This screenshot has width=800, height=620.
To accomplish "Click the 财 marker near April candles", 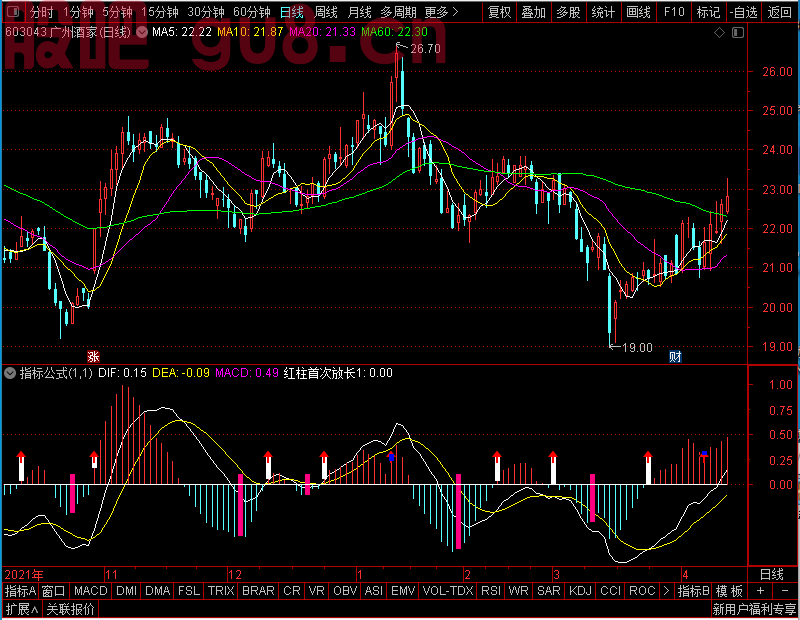I will tap(676, 356).
